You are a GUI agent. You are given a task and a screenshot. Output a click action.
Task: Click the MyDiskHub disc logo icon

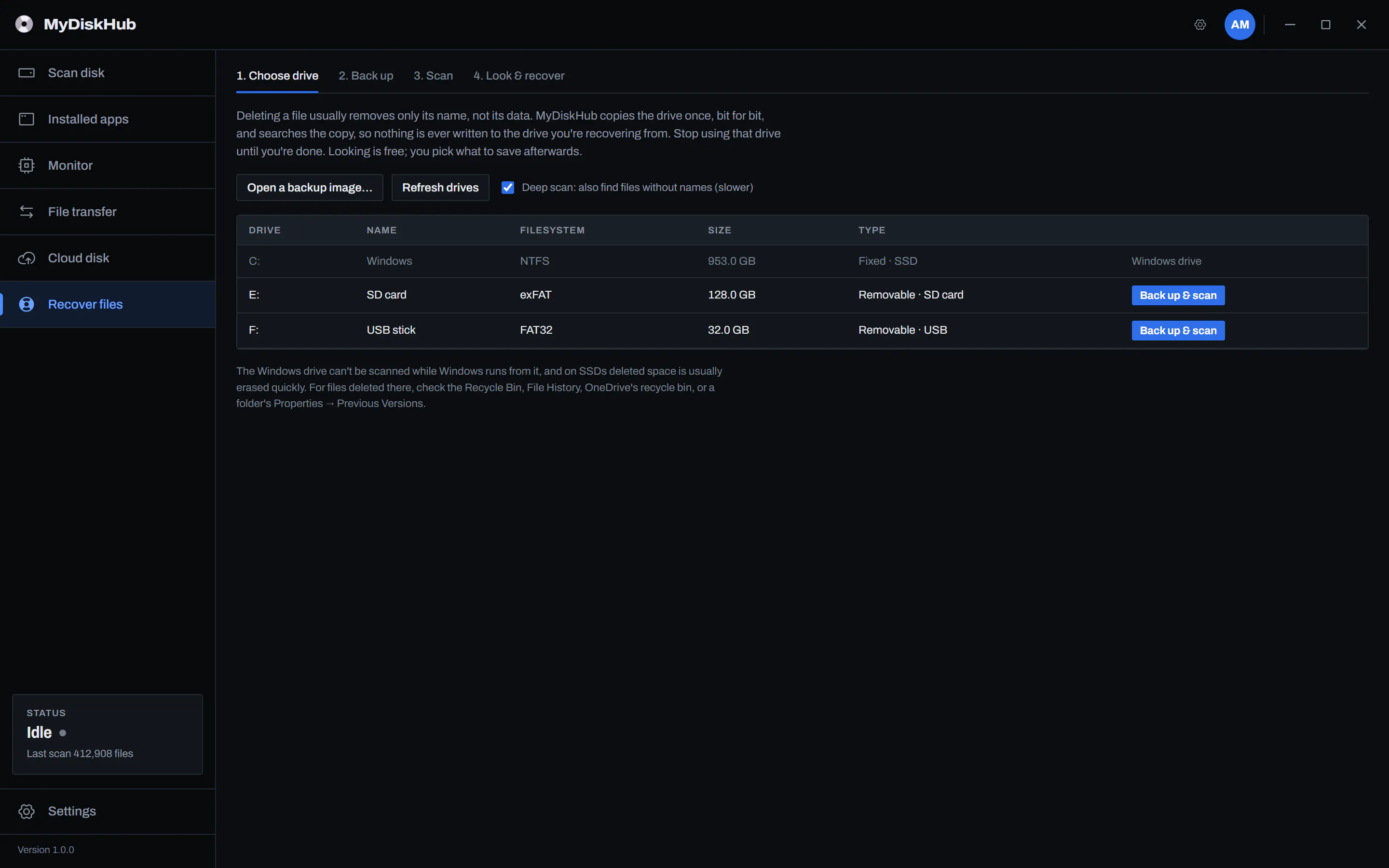[x=24, y=24]
